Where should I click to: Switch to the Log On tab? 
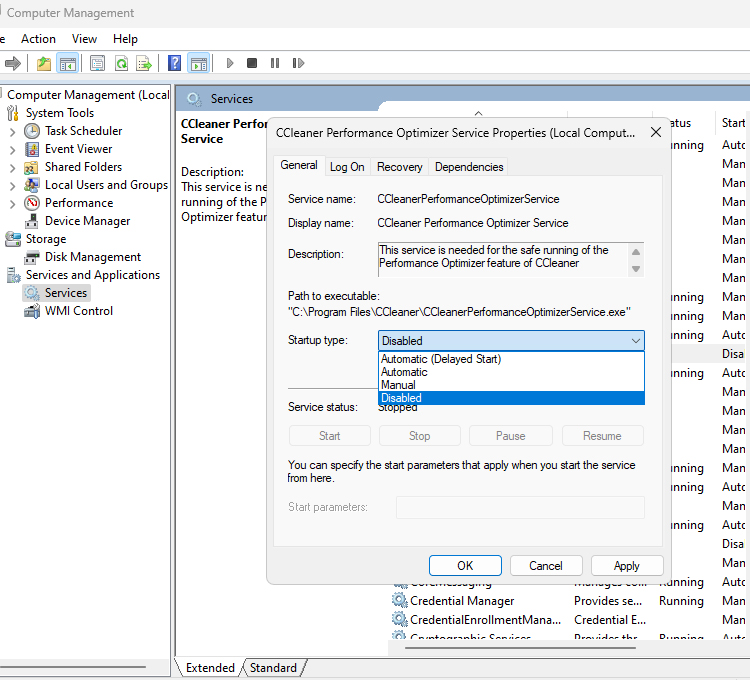pyautogui.click(x=347, y=167)
